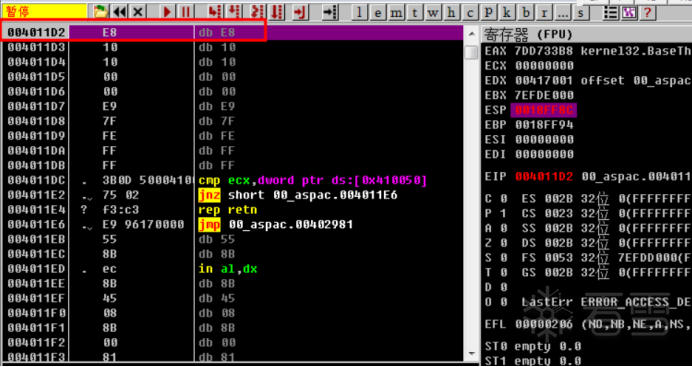Click the disassembly scrollbar thumb
The height and width of the screenshot is (367, 692).
[x=472, y=52]
